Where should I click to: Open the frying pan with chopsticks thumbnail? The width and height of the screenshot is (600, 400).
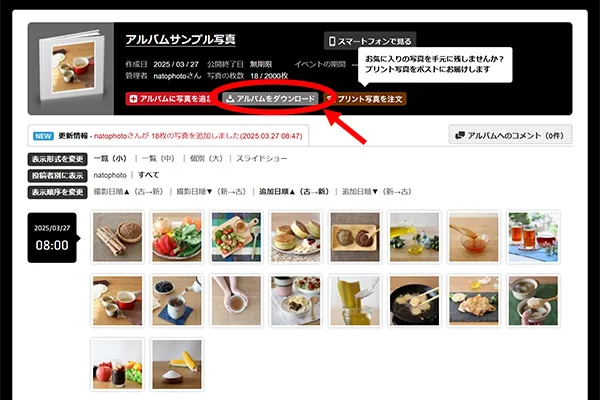point(414,300)
